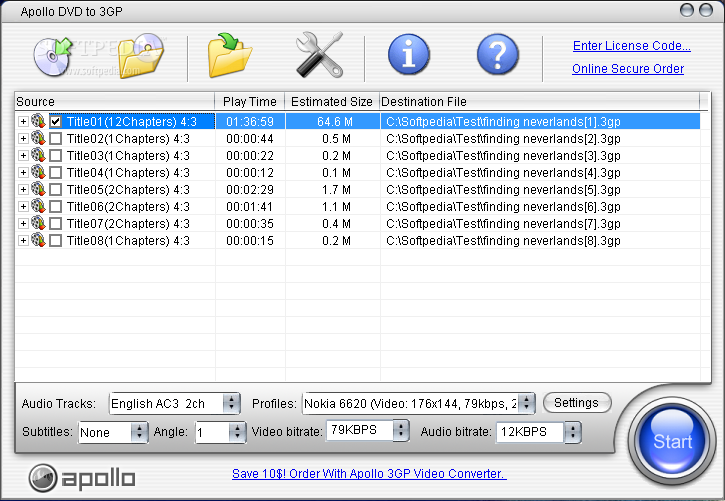
Task: Open Online Secure Order link
Action: (628, 69)
